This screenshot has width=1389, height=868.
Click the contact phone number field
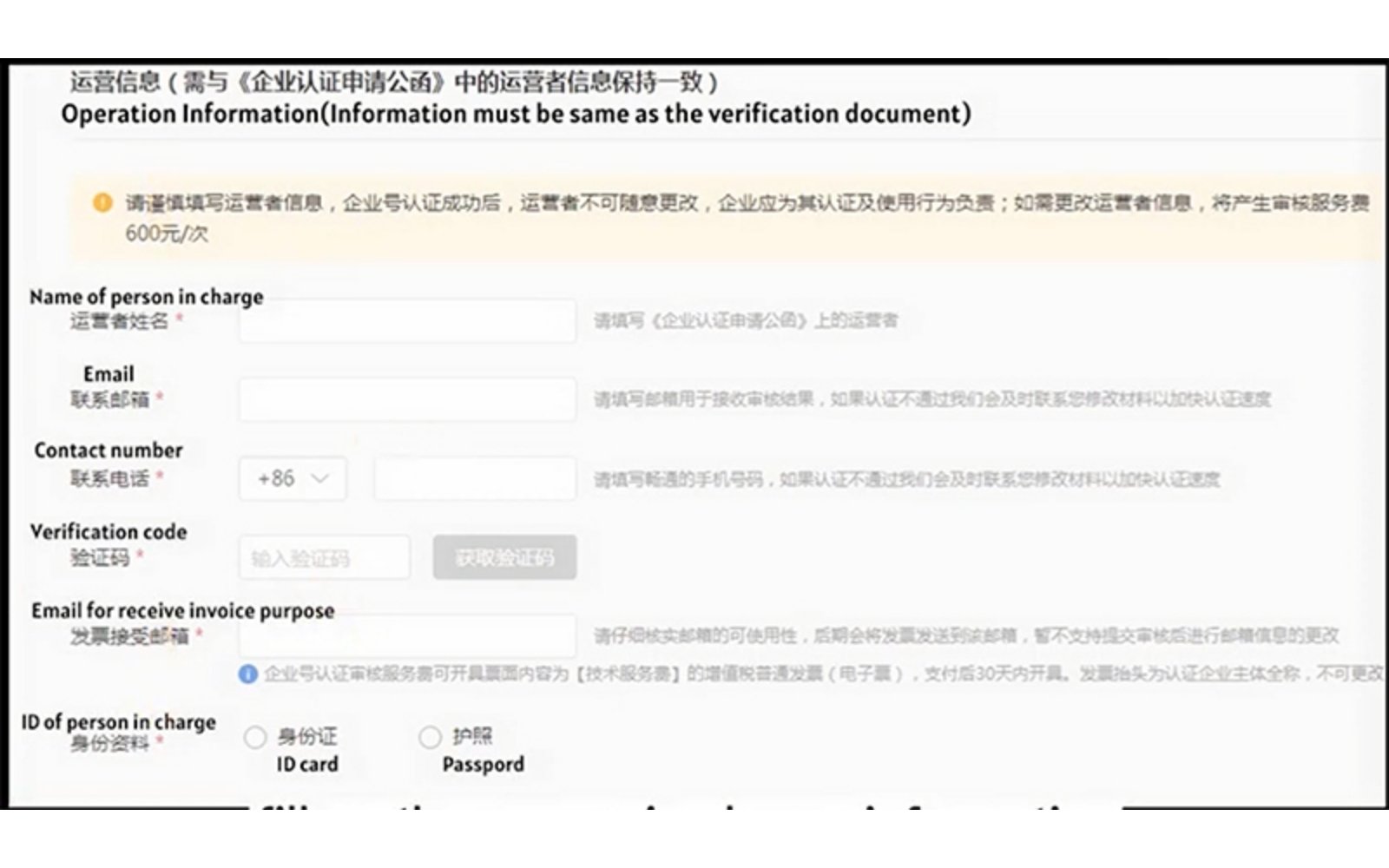coord(475,478)
